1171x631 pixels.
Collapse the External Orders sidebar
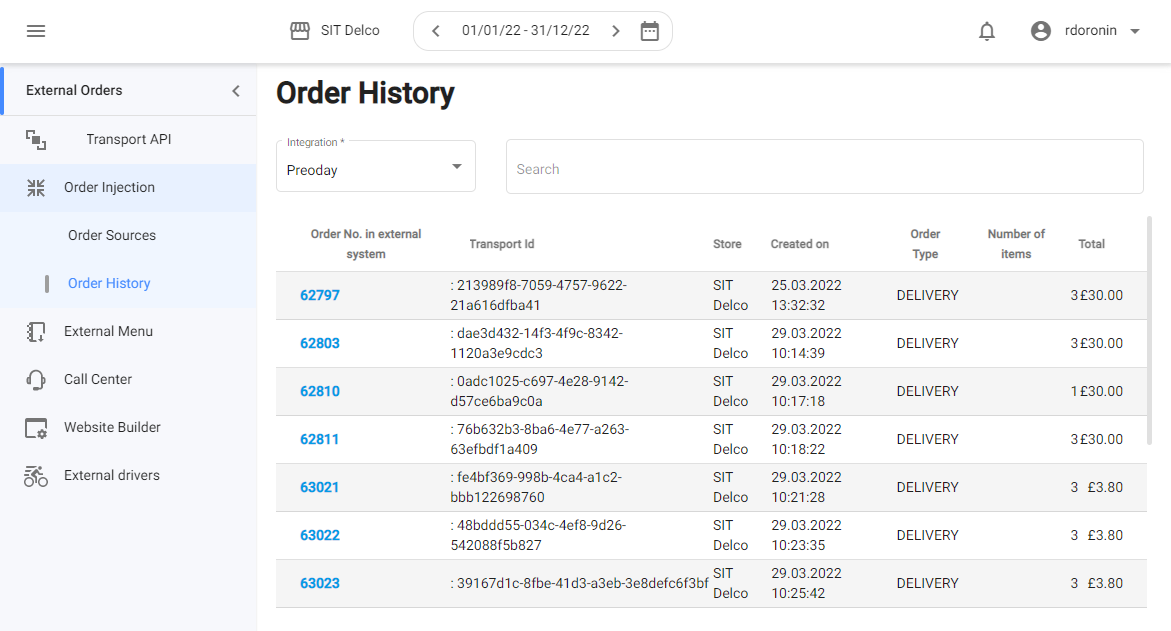tap(236, 91)
